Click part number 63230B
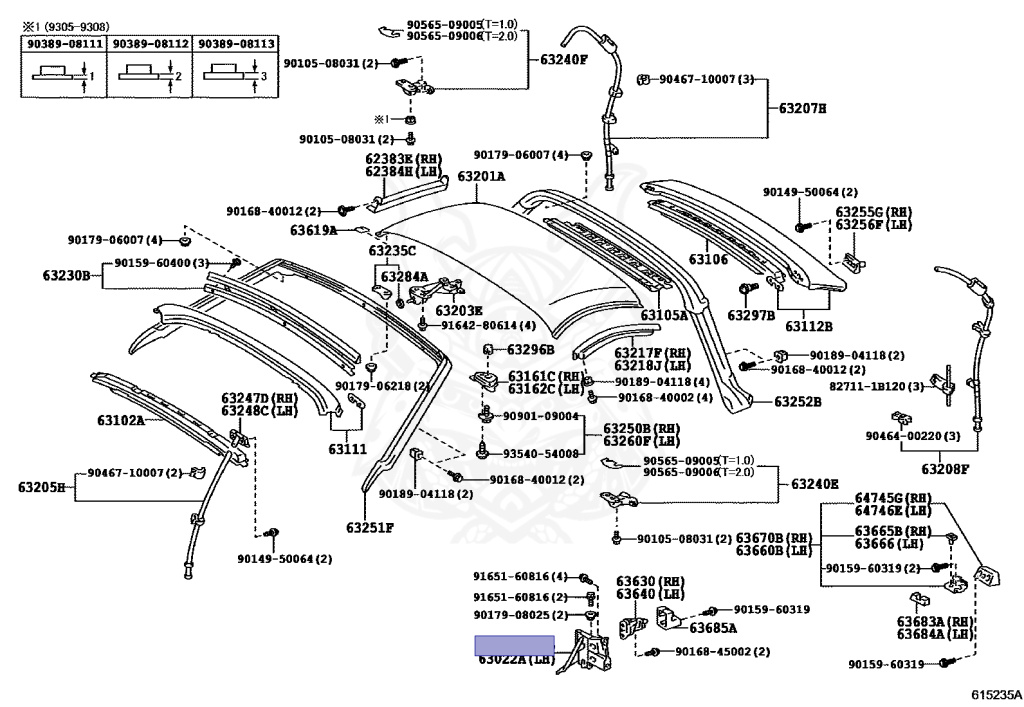This screenshot has width=1024, height=707. [66, 274]
